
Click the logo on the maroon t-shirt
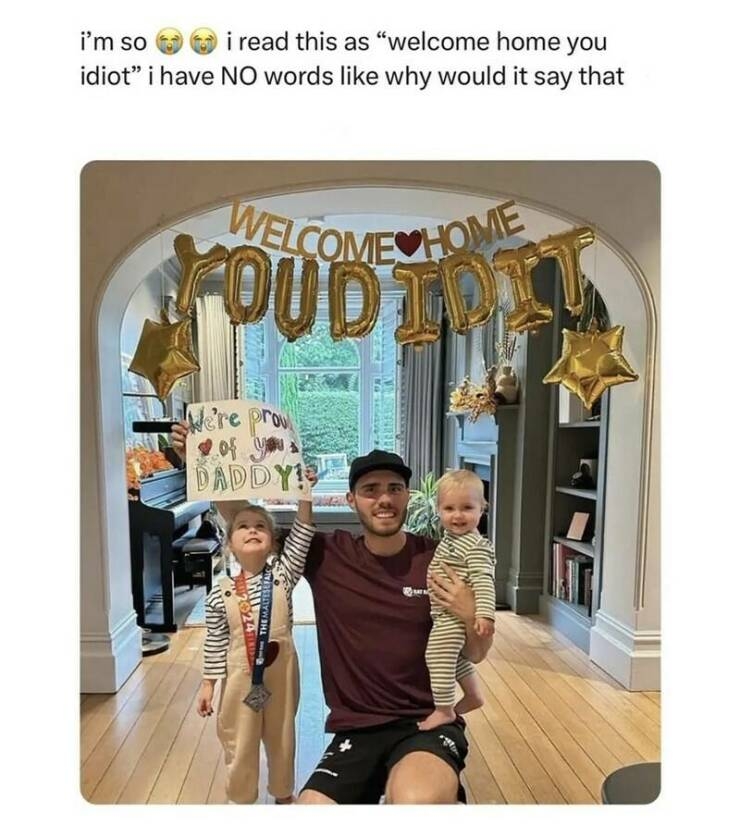(x=414, y=592)
